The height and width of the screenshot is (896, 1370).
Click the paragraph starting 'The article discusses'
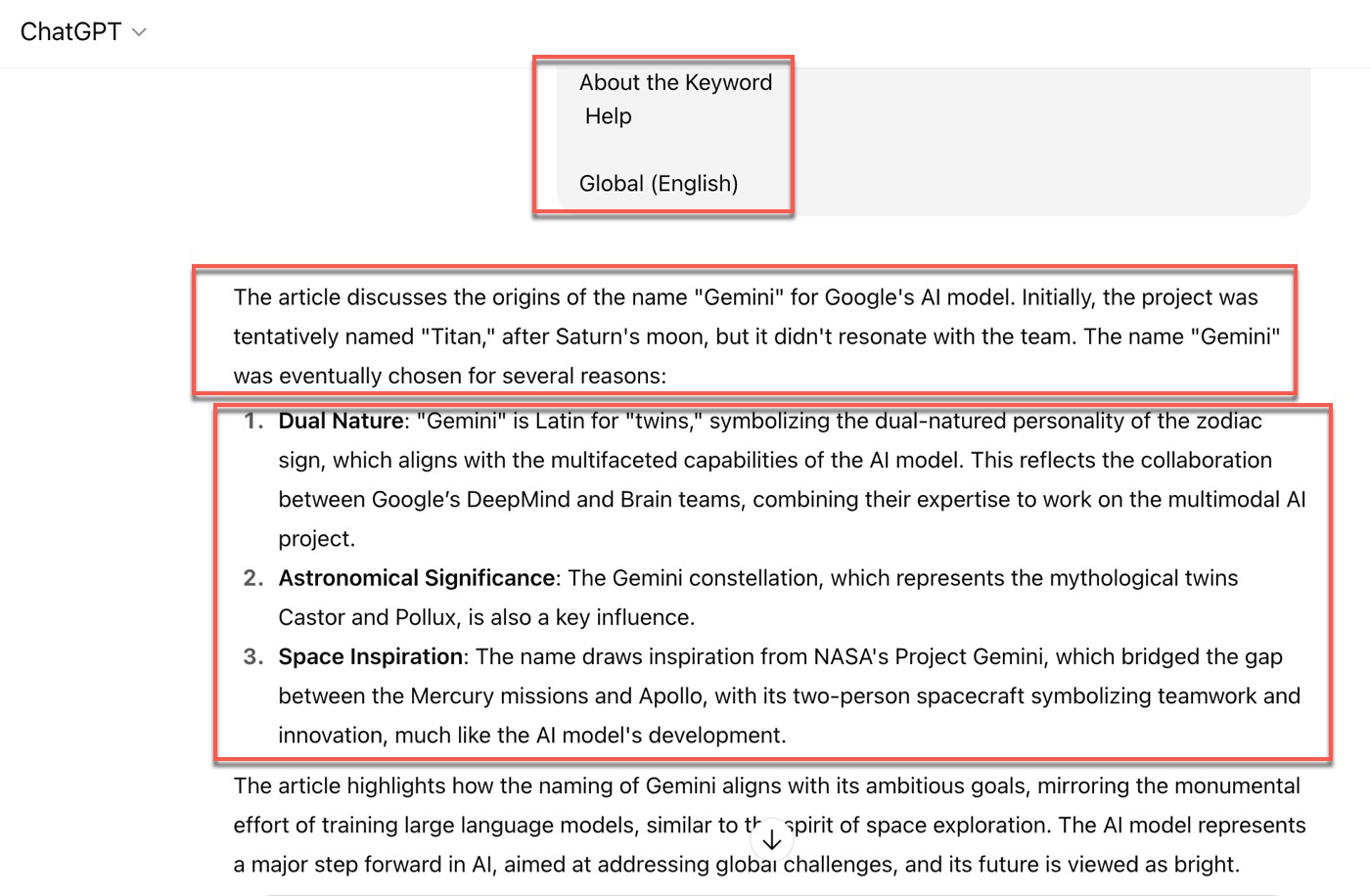pyautogui.click(x=756, y=336)
